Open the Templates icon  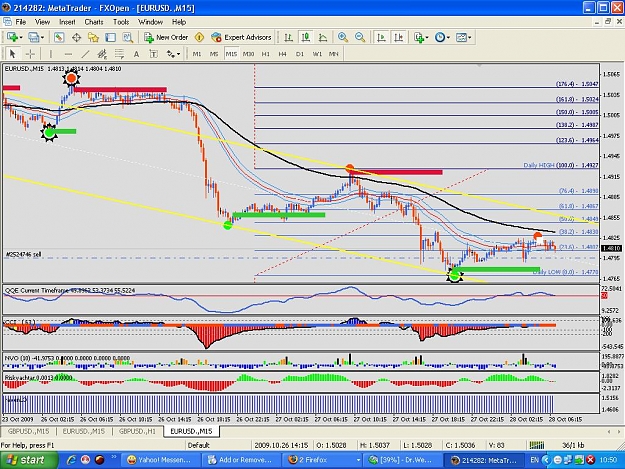point(461,37)
